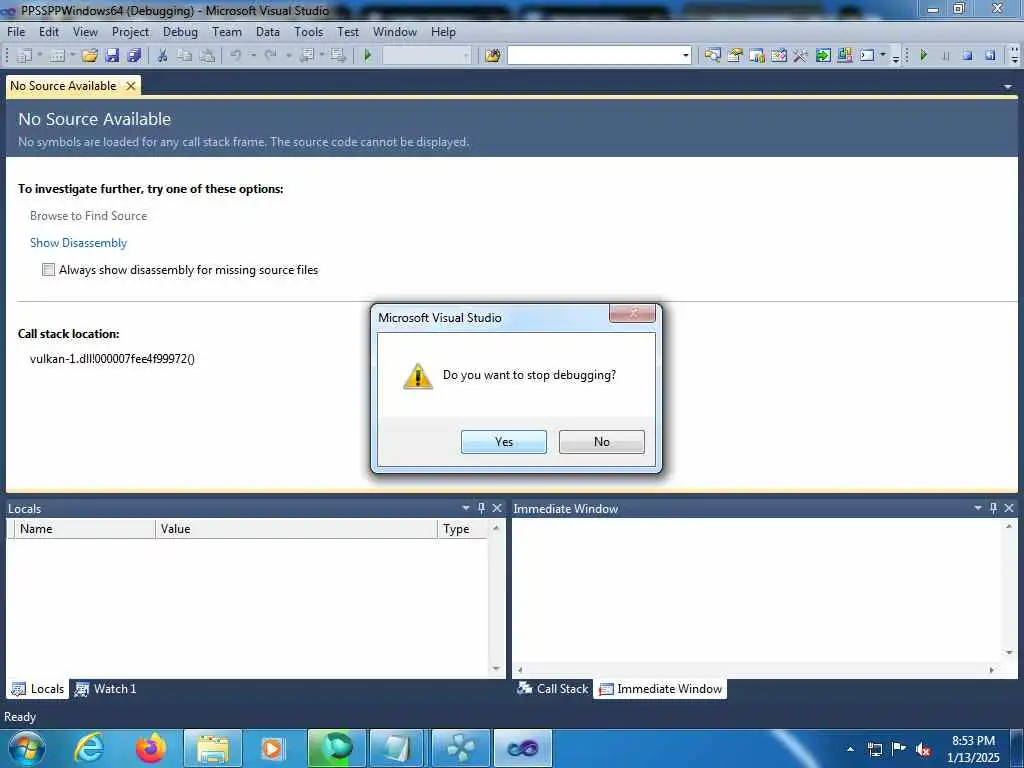Click Browse to Find Source link
The image size is (1024, 768).
pos(88,216)
